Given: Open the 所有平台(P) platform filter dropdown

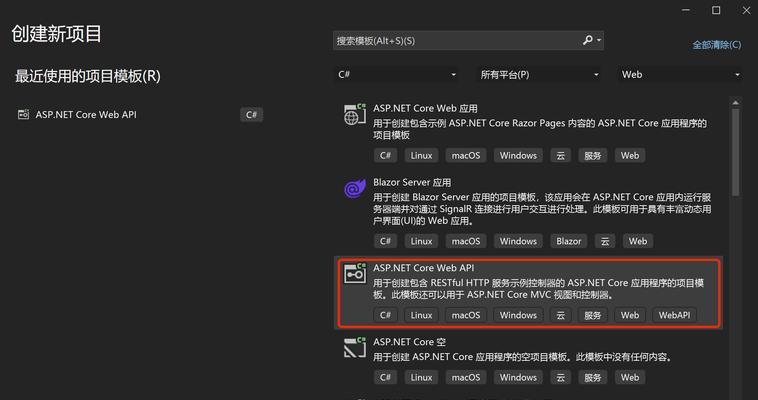Looking at the screenshot, I should (539, 74).
